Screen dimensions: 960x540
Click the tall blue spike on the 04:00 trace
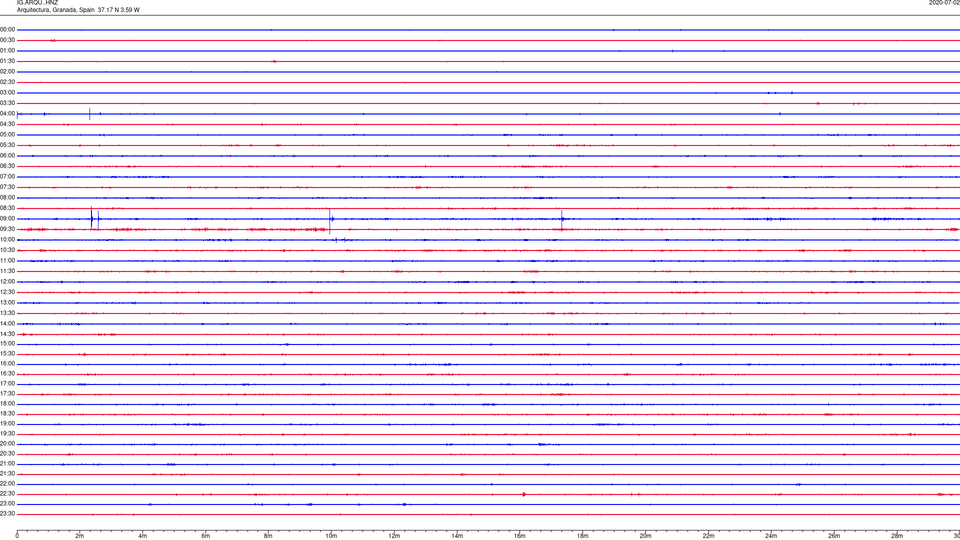click(x=89, y=114)
